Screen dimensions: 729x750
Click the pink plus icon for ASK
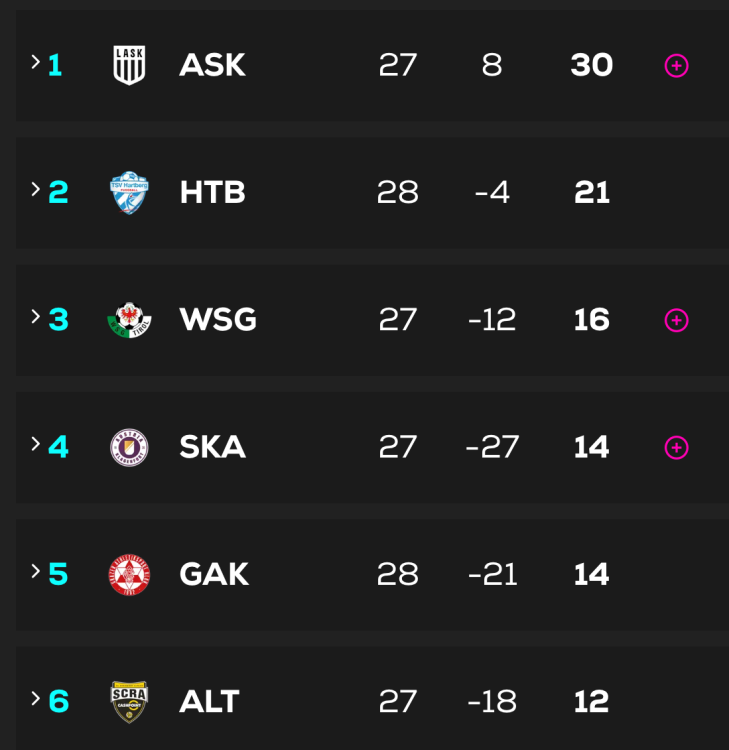coord(677,66)
